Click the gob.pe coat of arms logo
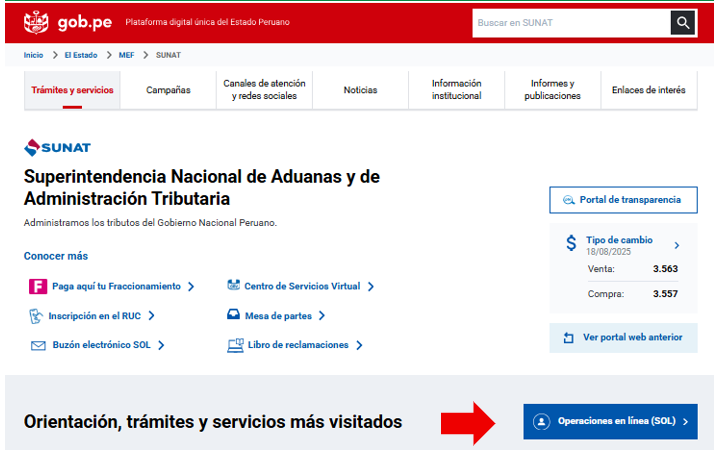This screenshot has width=720, height=455. pos(36,22)
